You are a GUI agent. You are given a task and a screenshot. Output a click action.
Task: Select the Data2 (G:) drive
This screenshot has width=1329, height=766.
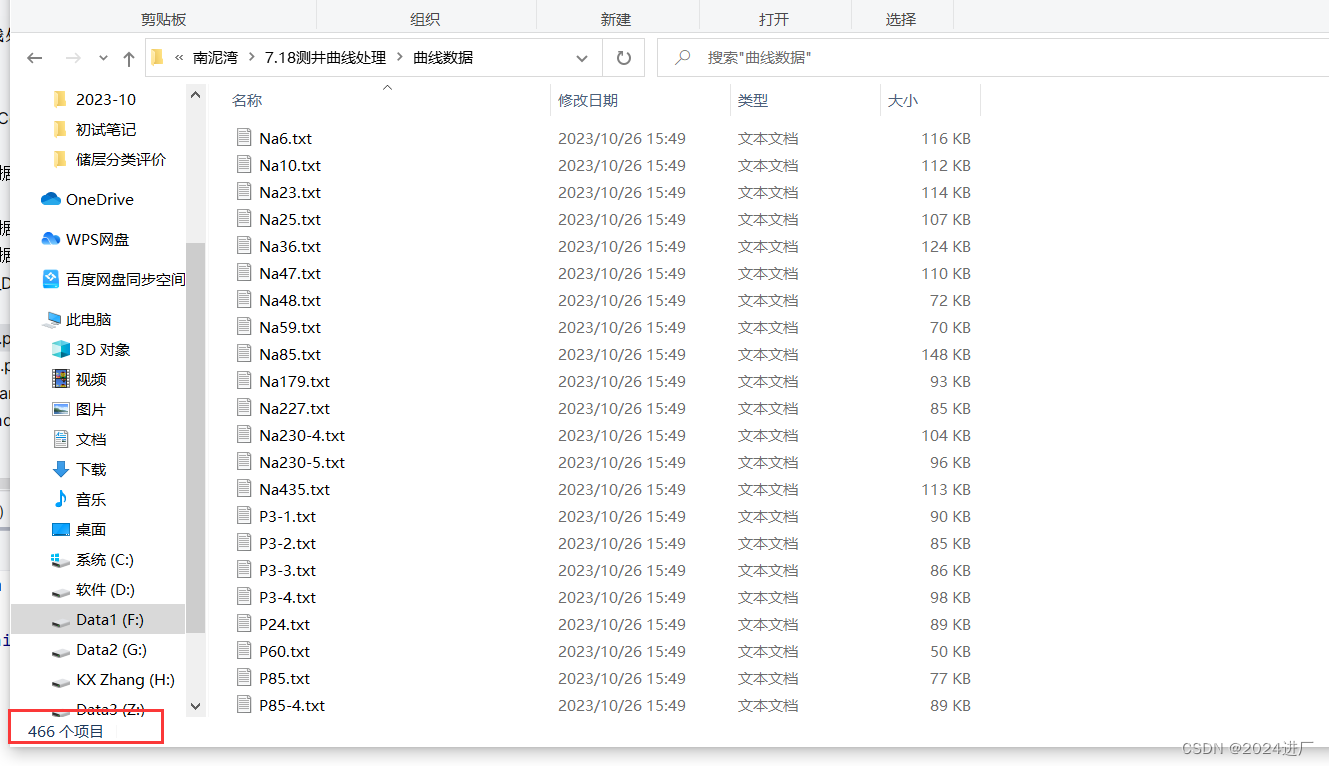(111, 649)
